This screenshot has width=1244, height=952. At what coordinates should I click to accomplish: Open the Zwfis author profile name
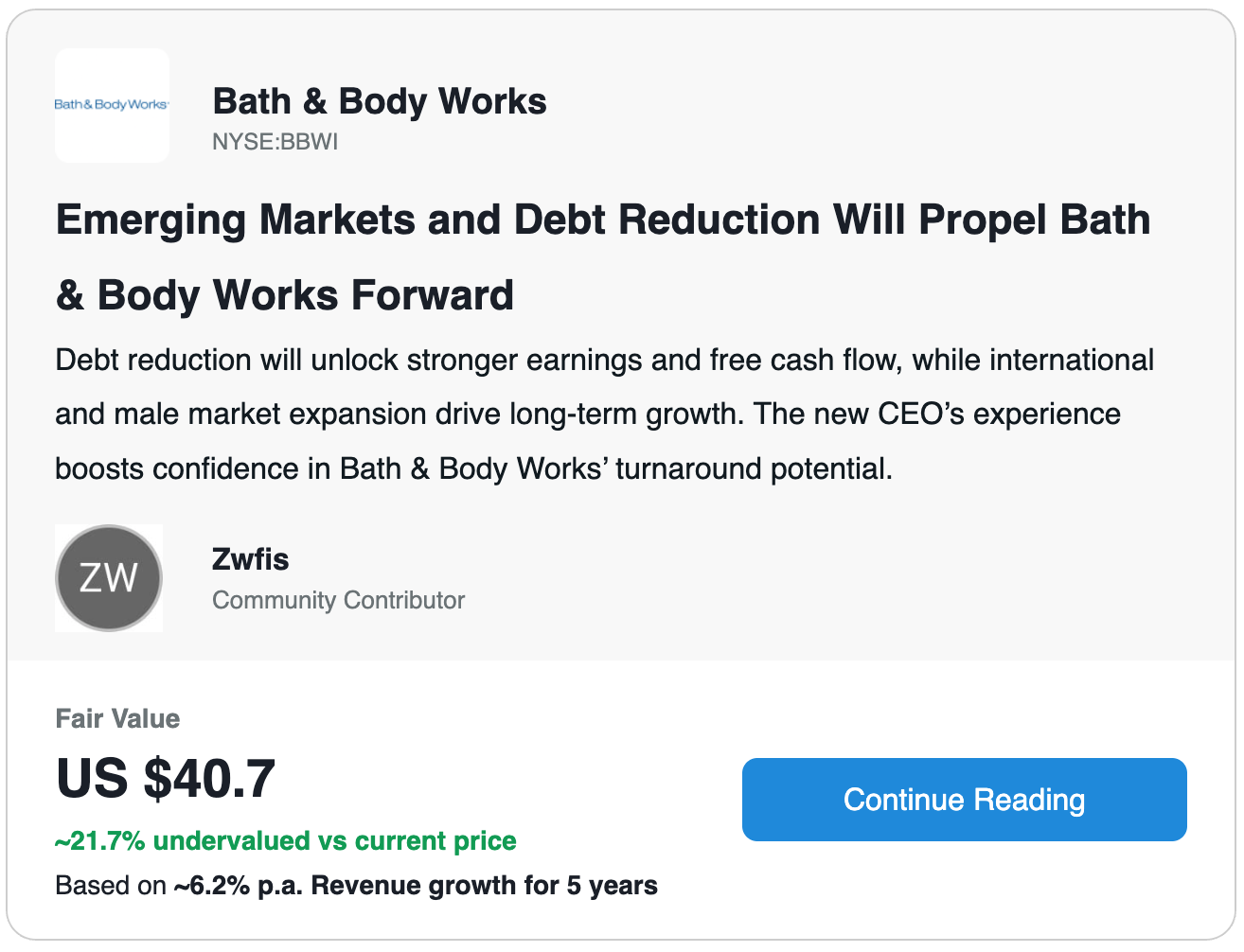251,559
